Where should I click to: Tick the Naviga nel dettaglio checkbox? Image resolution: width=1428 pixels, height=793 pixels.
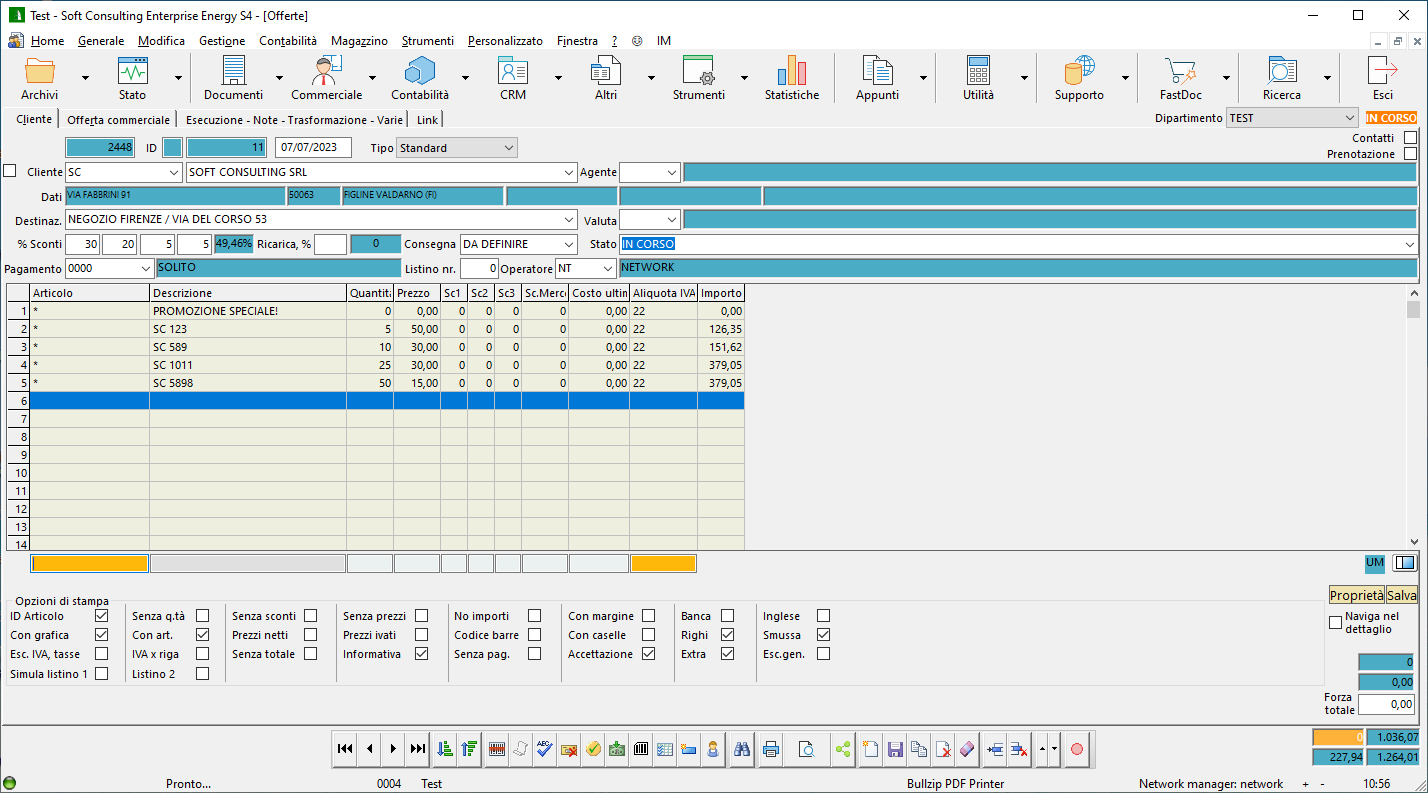click(1335, 623)
